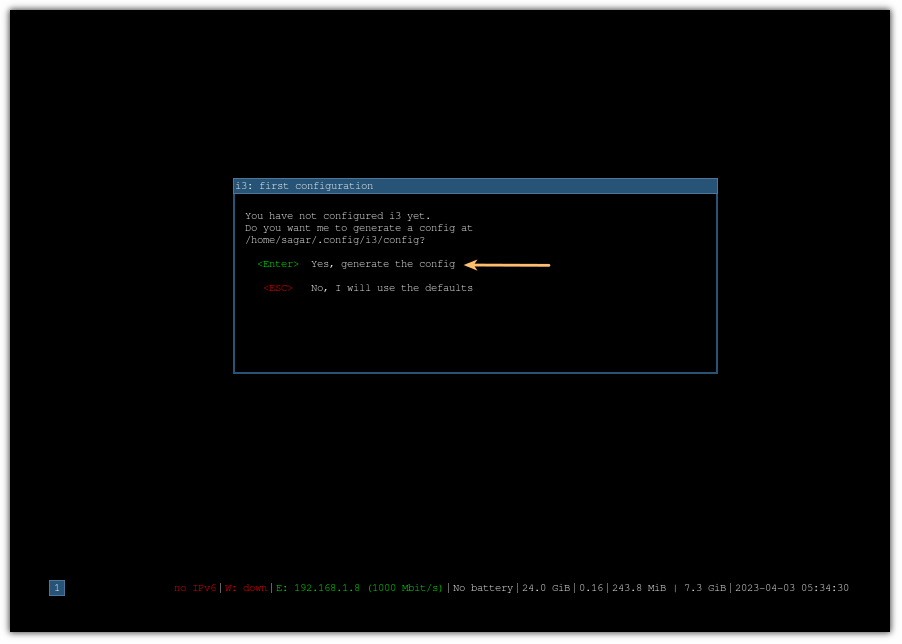This screenshot has width=902, height=644.
Task: Select workspace 1 in the i3 bar
Action: 57,588
